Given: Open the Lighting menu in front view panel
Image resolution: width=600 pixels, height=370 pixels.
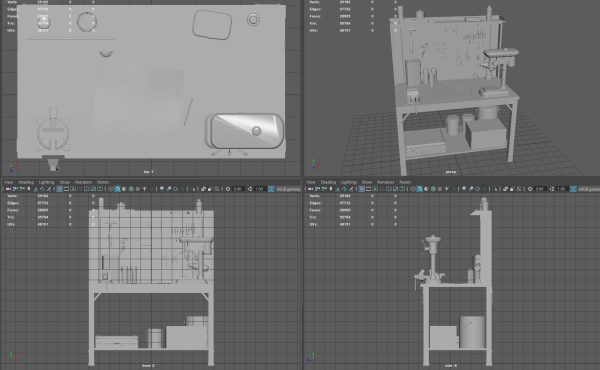Looking at the screenshot, I should pos(46,182).
